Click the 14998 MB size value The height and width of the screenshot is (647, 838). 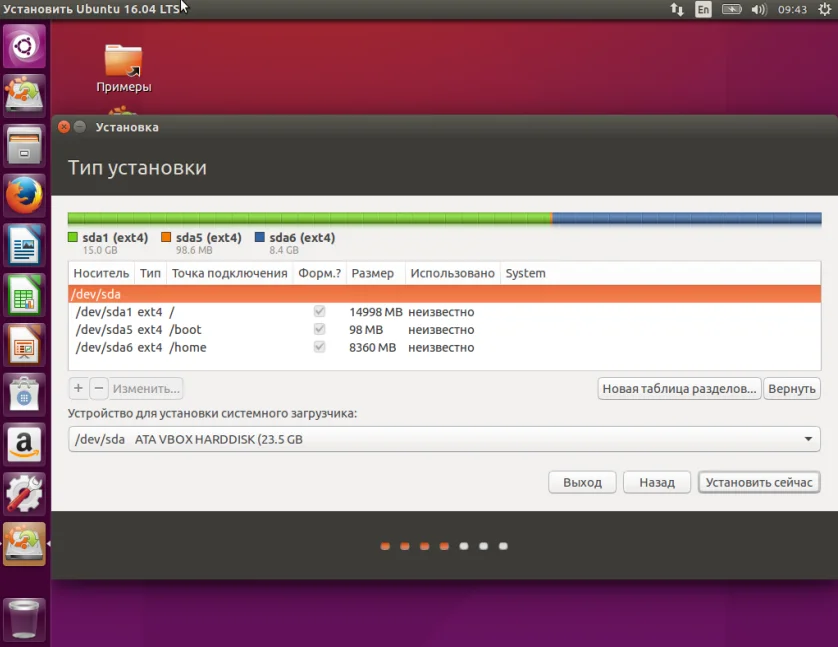coord(376,312)
